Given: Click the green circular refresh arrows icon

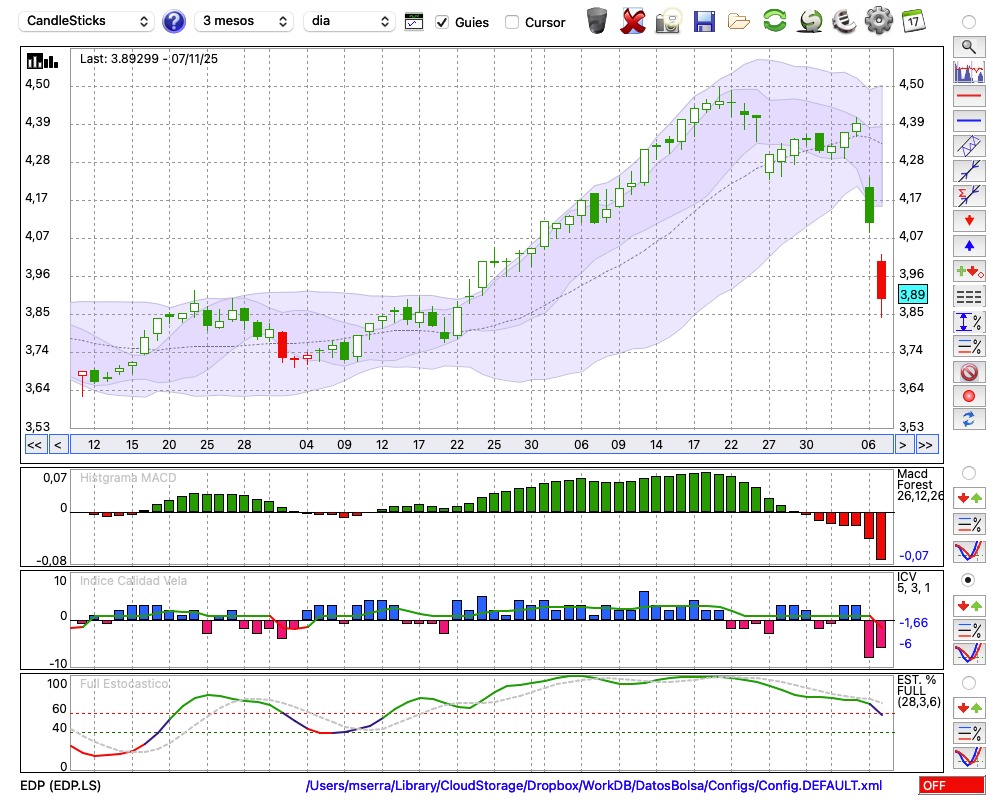Looking at the screenshot, I should [774, 20].
